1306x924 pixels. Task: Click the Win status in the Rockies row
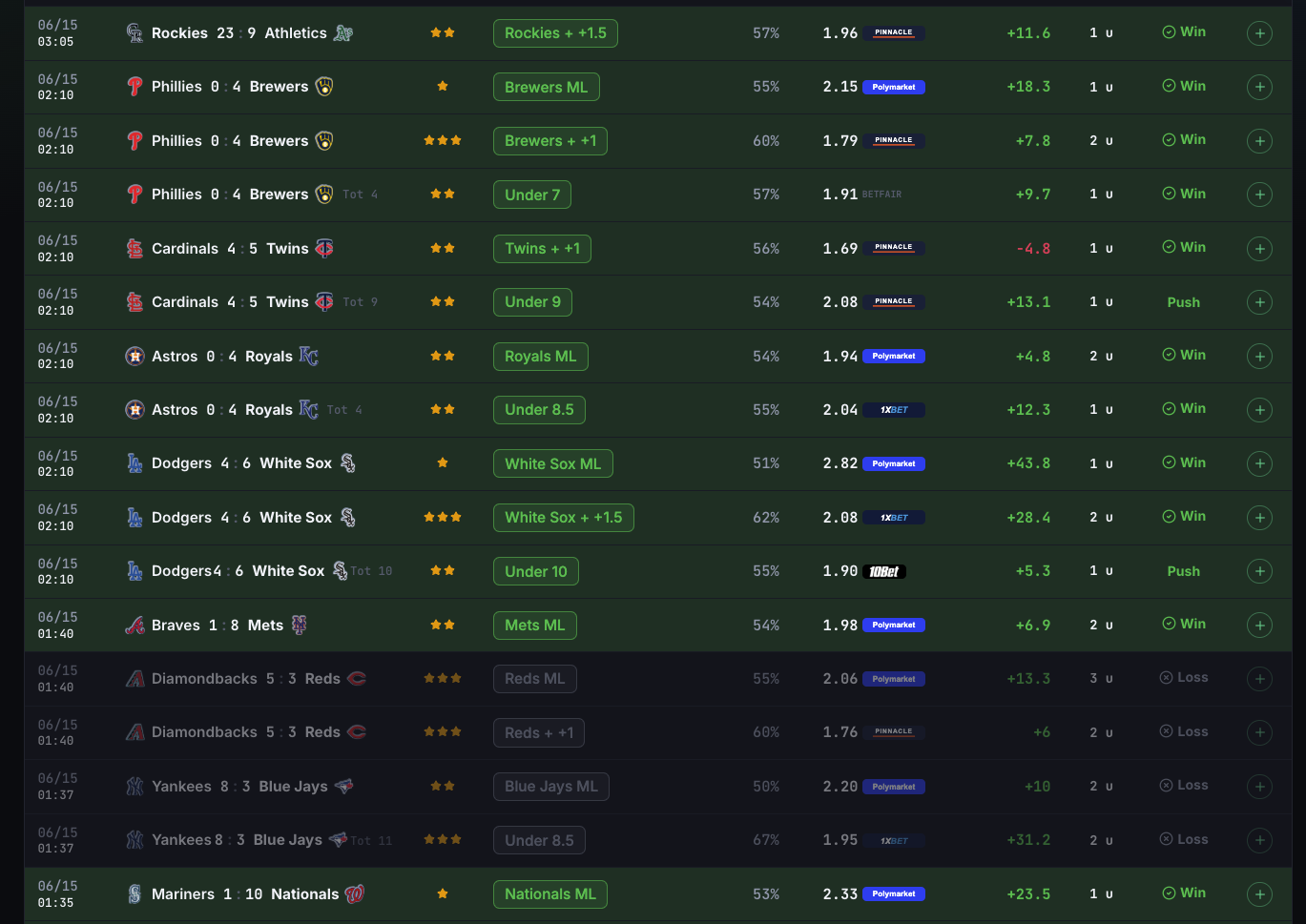click(1184, 32)
